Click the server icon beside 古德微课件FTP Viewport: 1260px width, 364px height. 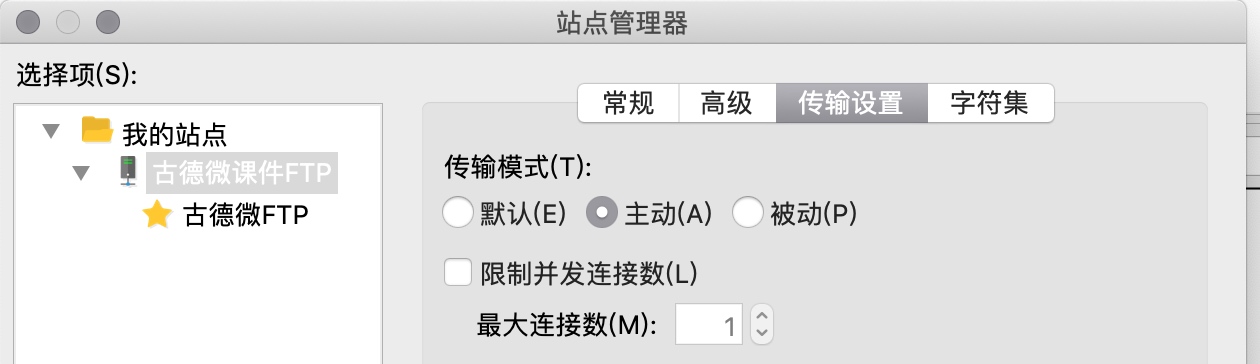(127, 172)
